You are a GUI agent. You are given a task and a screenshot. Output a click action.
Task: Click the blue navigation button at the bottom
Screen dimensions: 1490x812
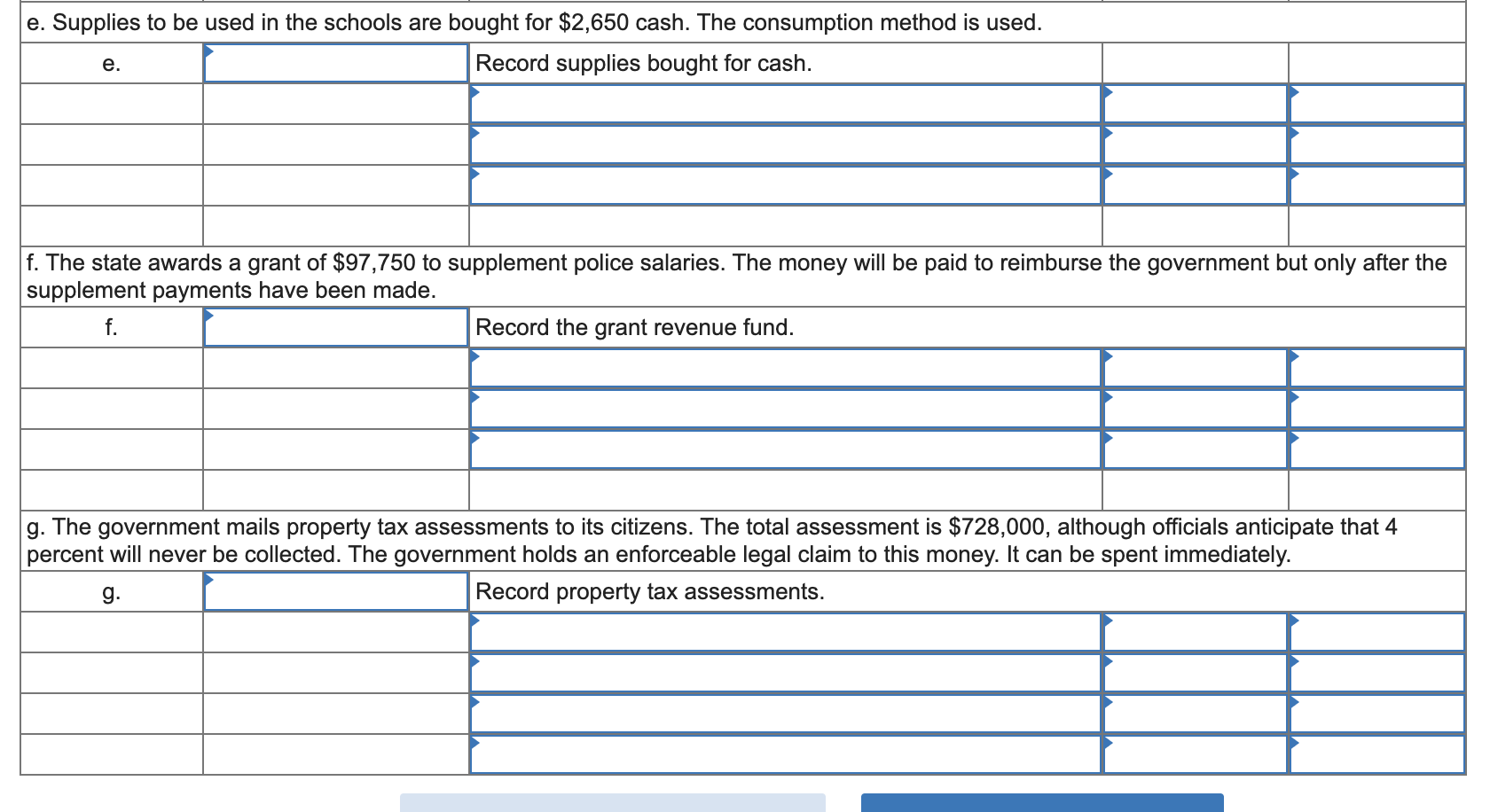coord(1042,802)
